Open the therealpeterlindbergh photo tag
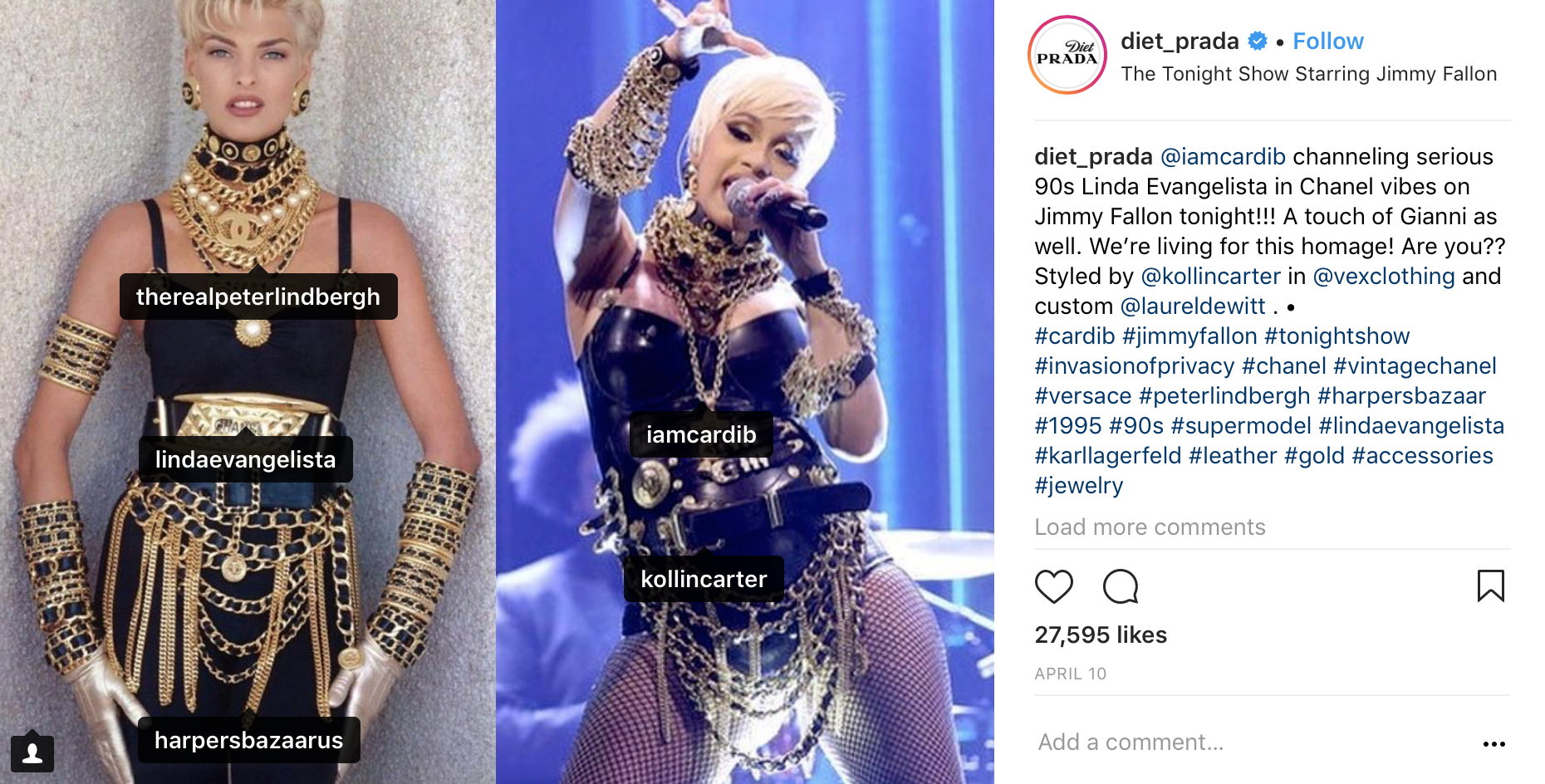 coord(258,296)
